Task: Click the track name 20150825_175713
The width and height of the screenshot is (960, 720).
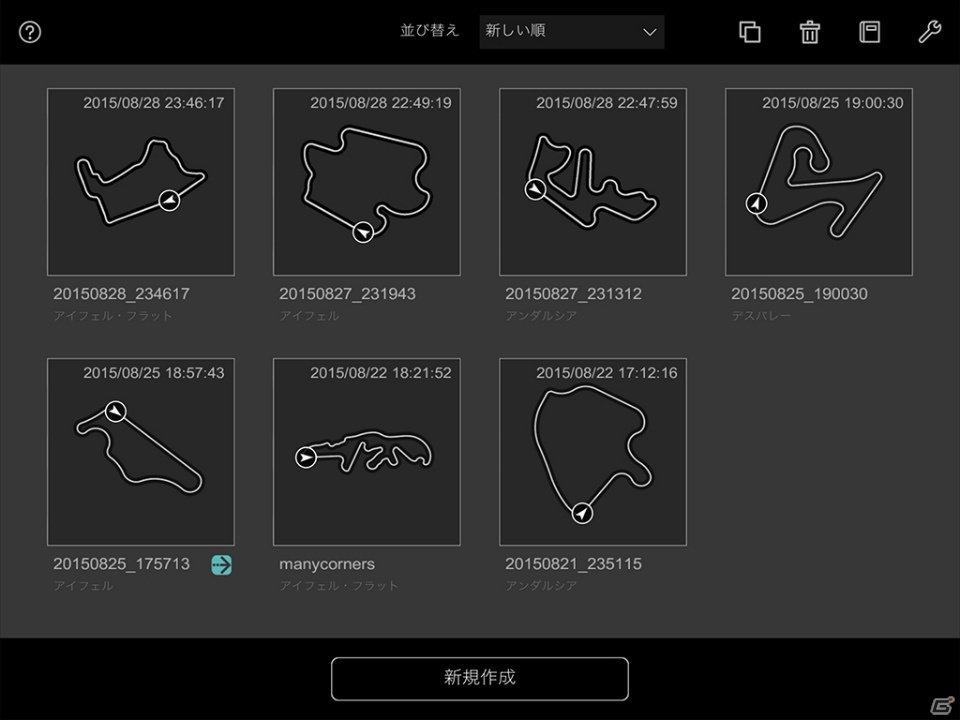Action: click(121, 564)
